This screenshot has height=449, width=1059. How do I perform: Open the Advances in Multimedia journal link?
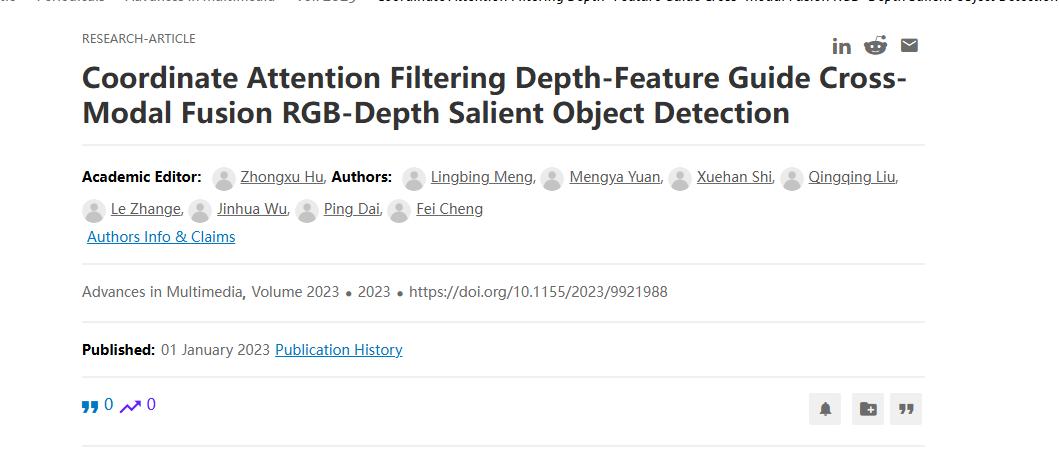tap(162, 292)
